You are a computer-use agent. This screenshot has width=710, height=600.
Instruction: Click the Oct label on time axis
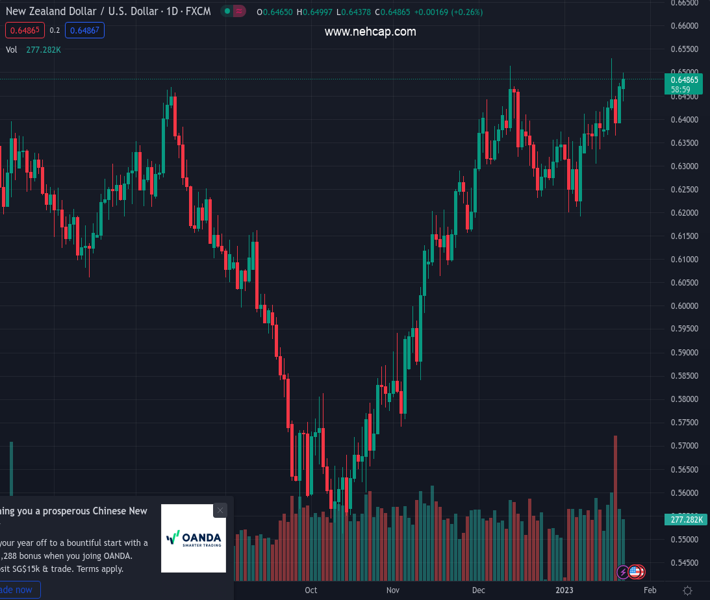point(310,591)
